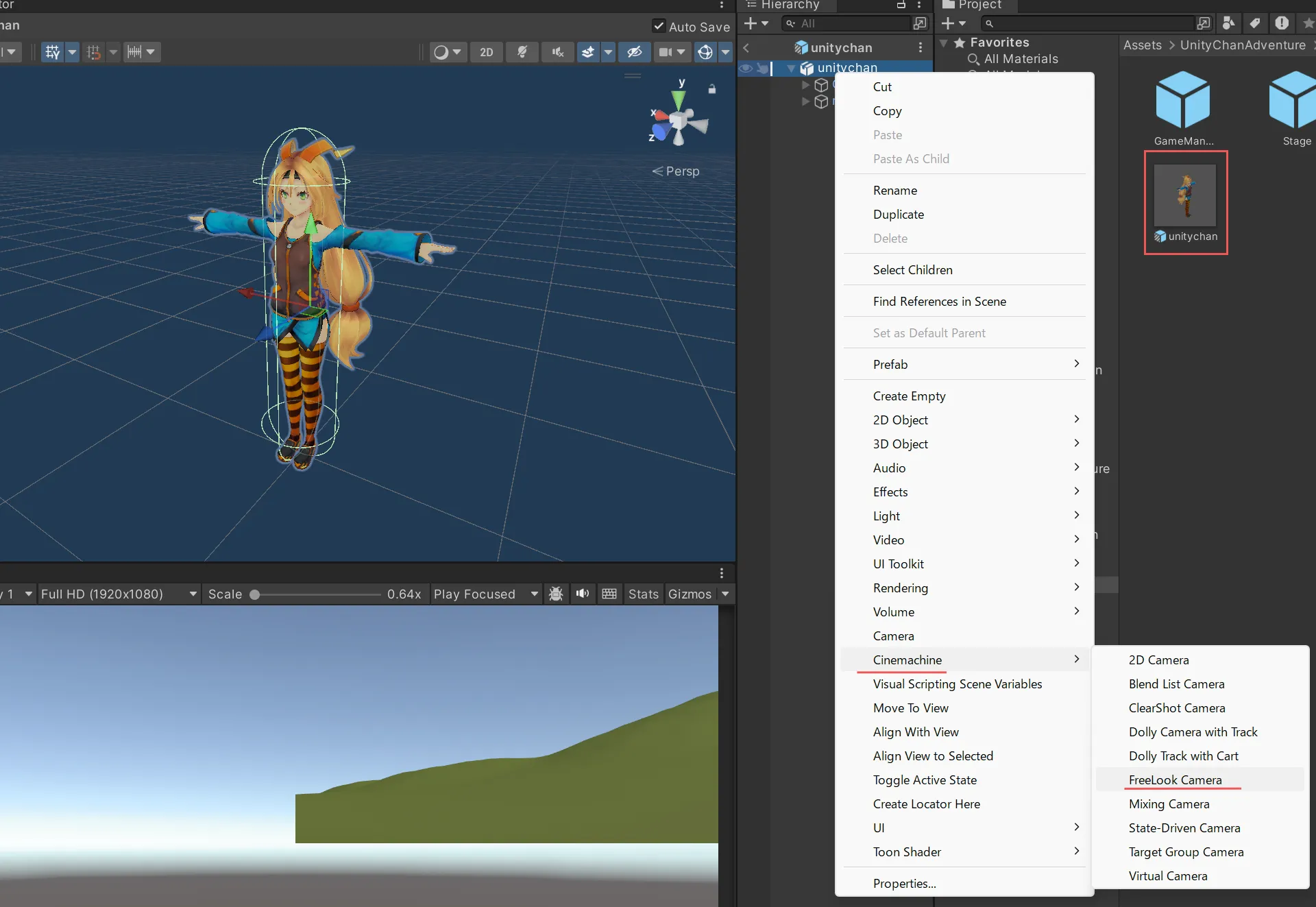Collapse the Favorites folder

tap(944, 43)
